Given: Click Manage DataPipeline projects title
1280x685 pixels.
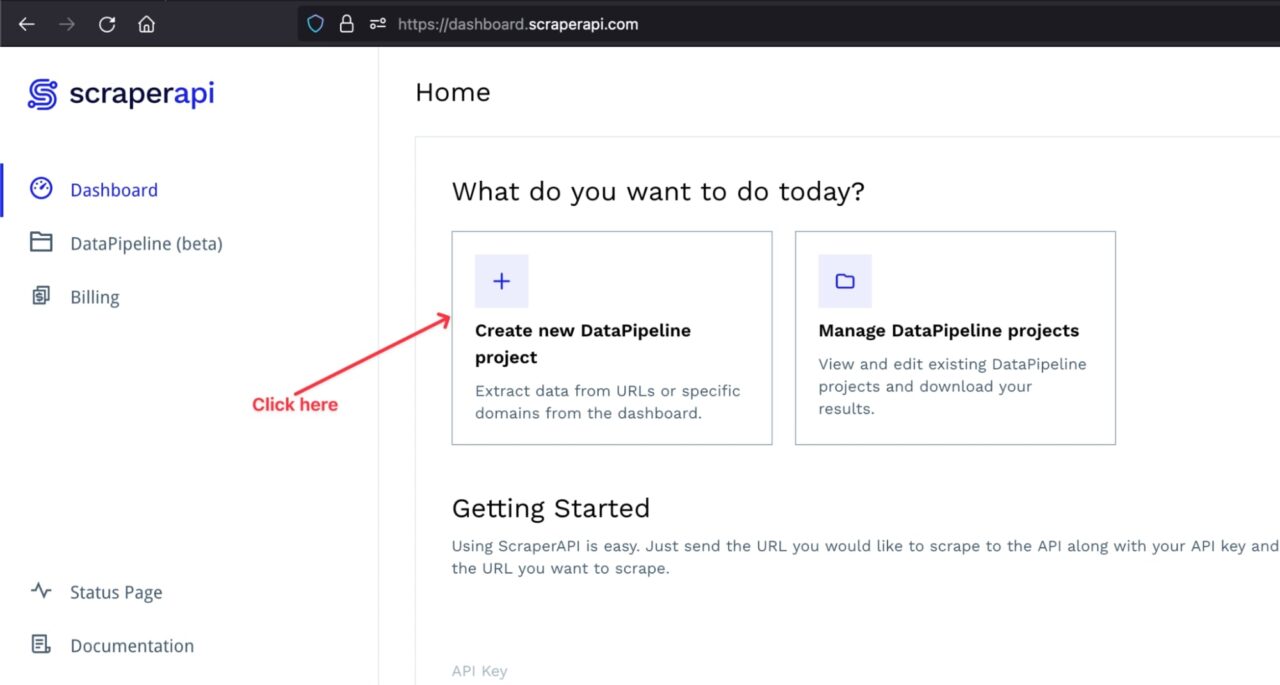Looking at the screenshot, I should point(949,330).
